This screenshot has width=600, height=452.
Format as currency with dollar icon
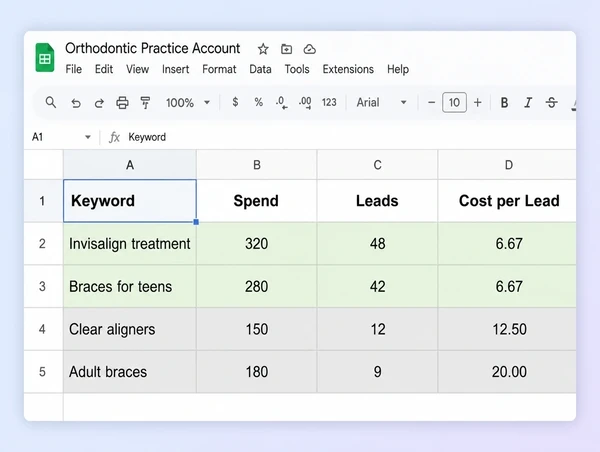235,102
